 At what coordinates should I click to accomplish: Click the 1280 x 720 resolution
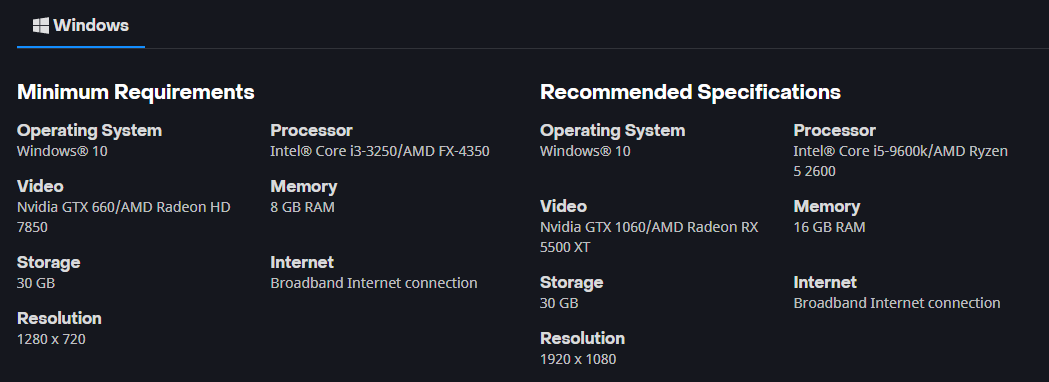(51, 339)
